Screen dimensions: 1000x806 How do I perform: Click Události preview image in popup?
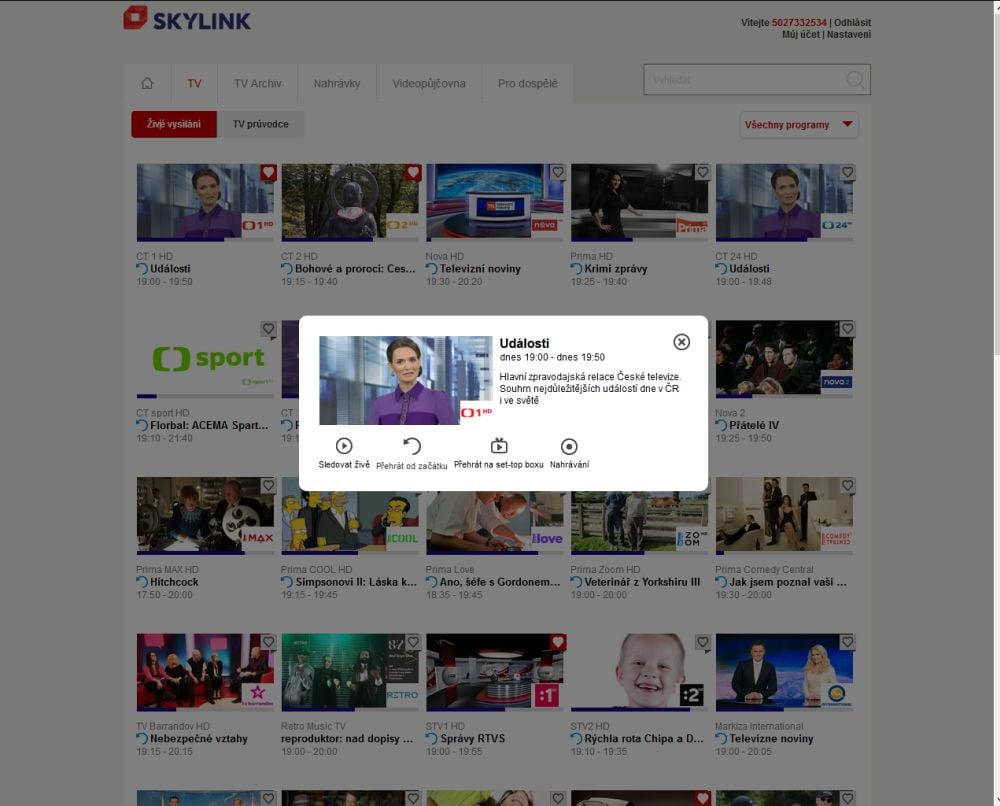[406, 380]
